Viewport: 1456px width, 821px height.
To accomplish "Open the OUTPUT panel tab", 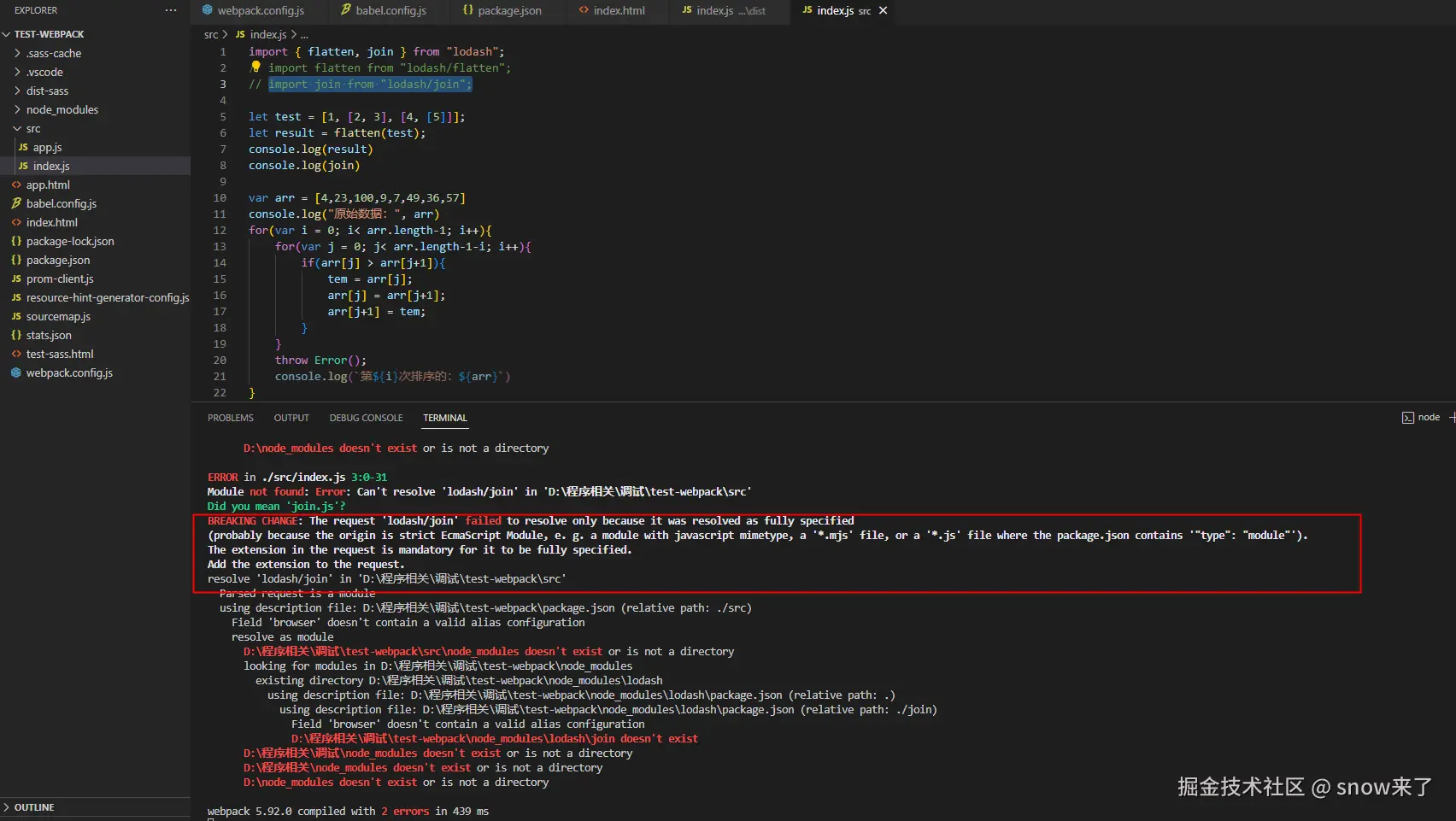I will click(291, 418).
